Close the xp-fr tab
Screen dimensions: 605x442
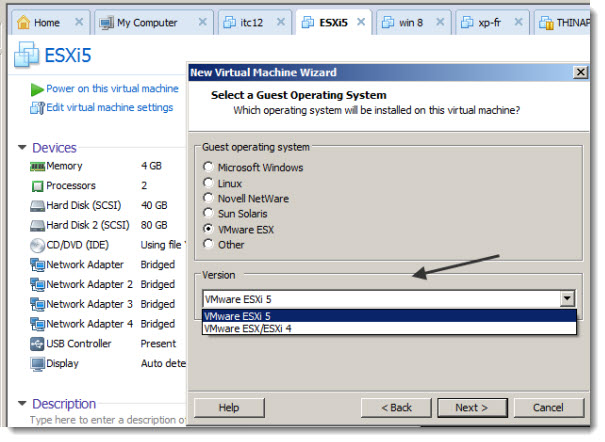point(519,22)
